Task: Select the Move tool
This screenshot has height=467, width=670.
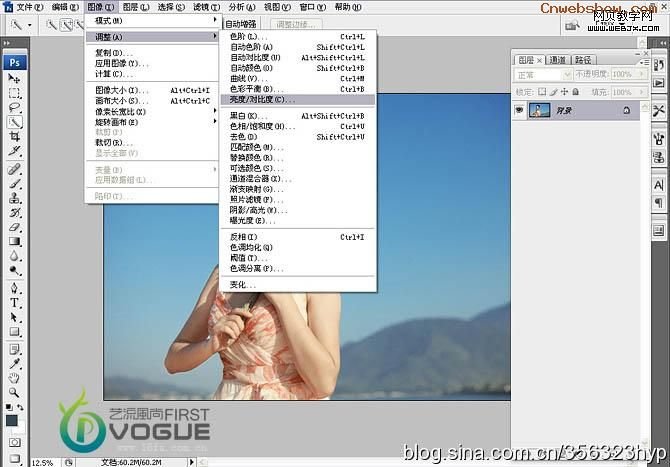Action: pyautogui.click(x=14, y=79)
